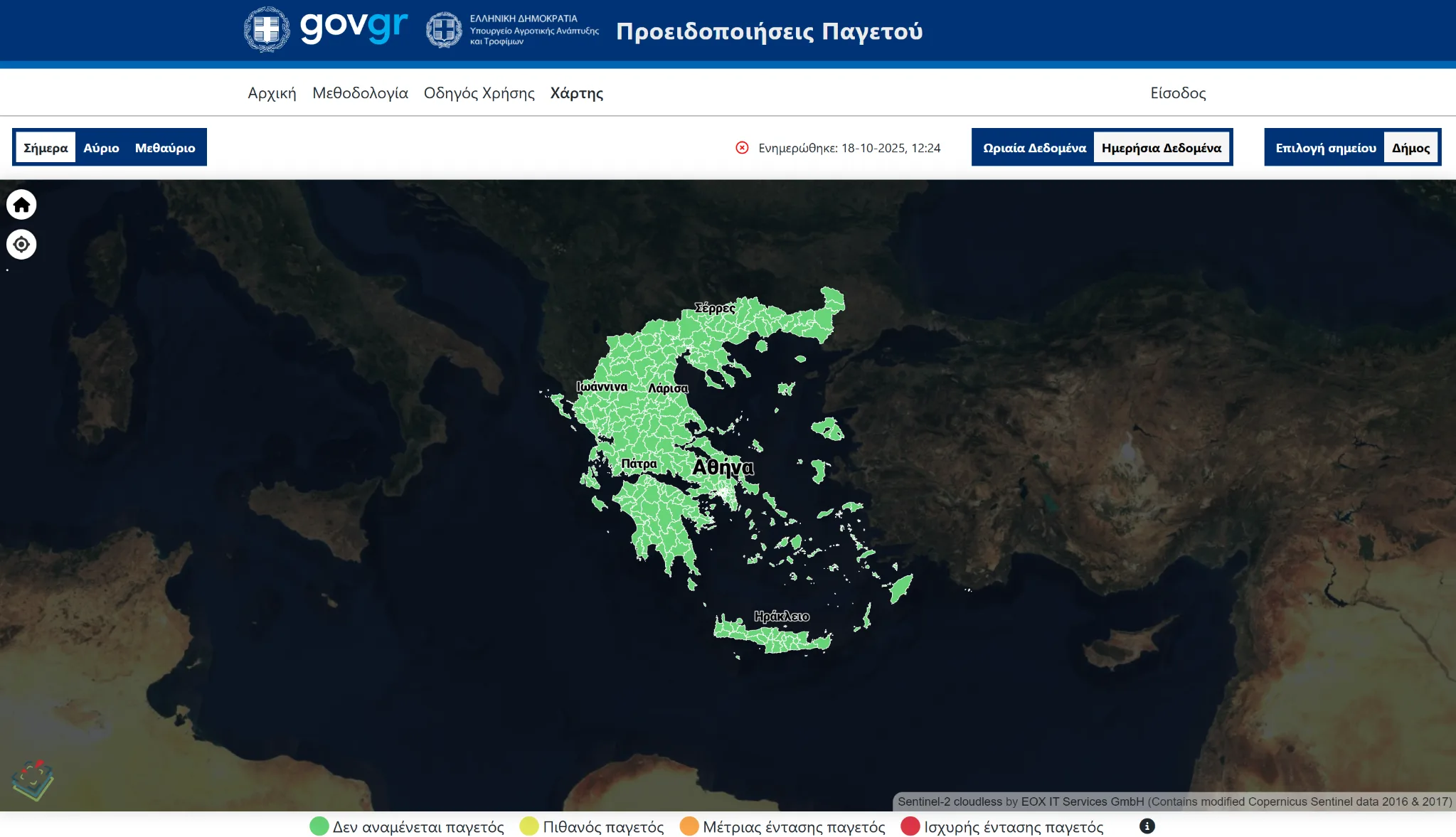Click the geolocation crosshair icon
Viewport: 1456px width, 837px height.
point(21,244)
